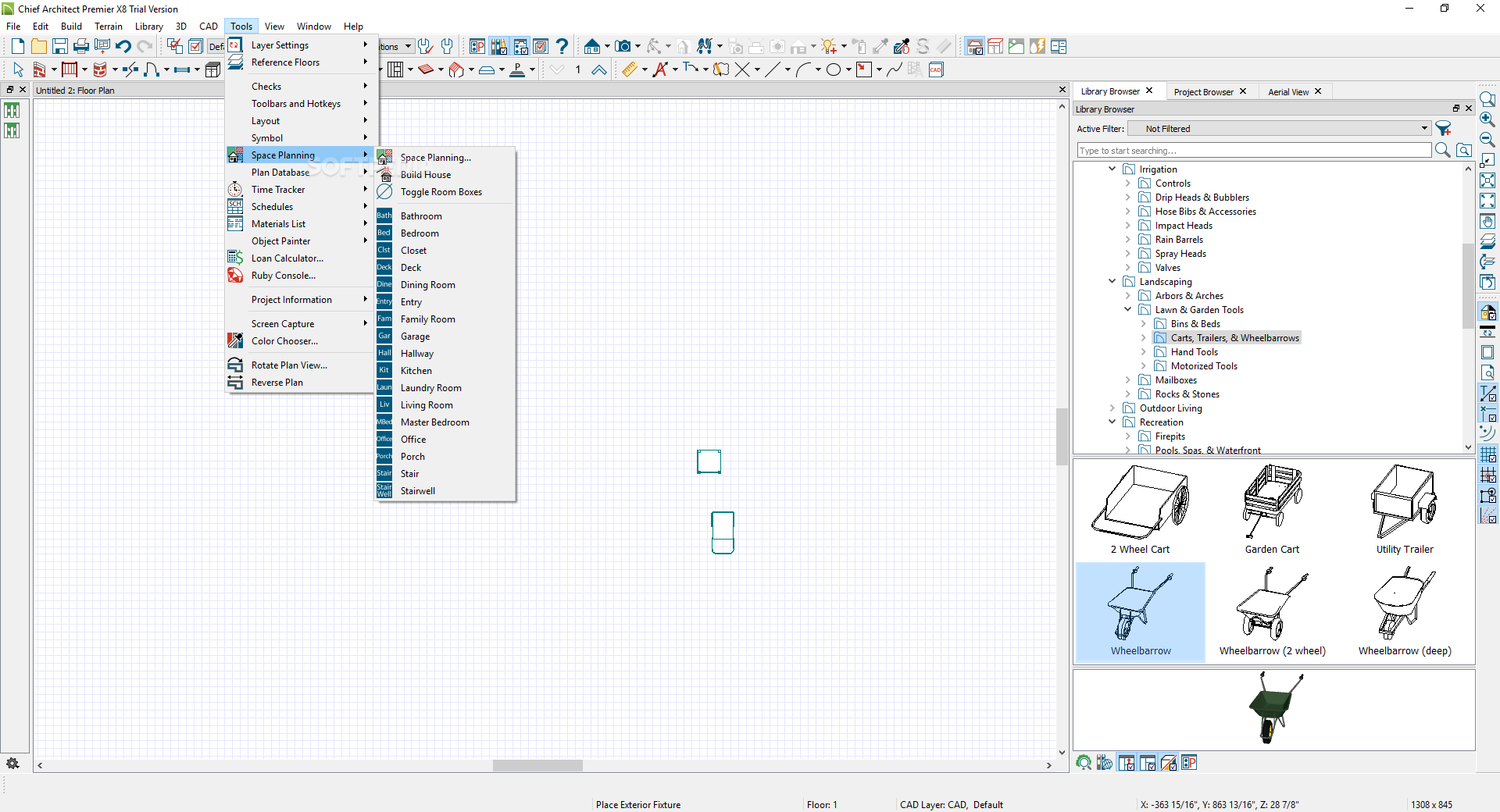Click the Open folder icon
1500x812 pixels.
[39, 47]
